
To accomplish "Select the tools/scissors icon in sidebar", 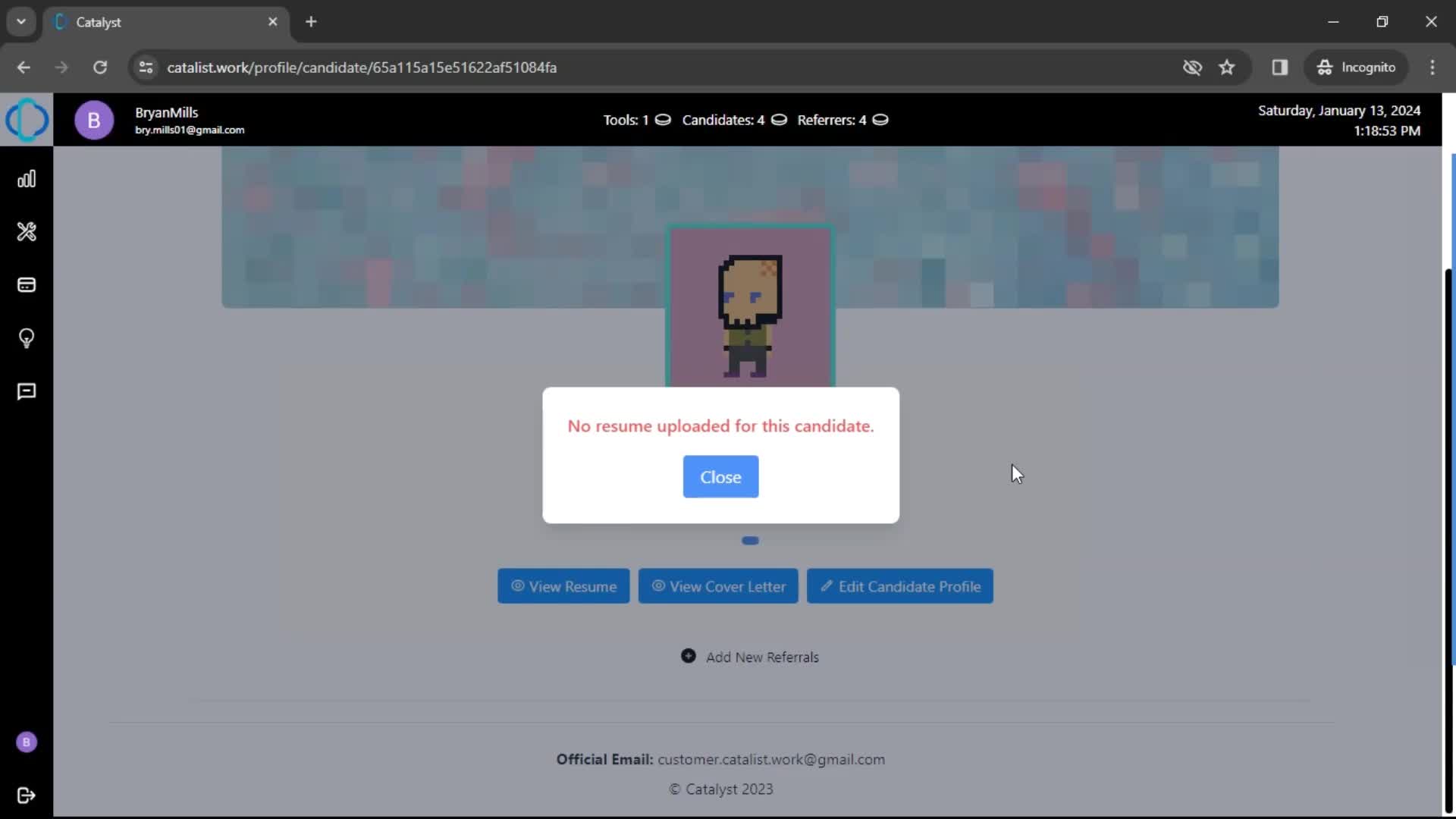I will tap(27, 231).
